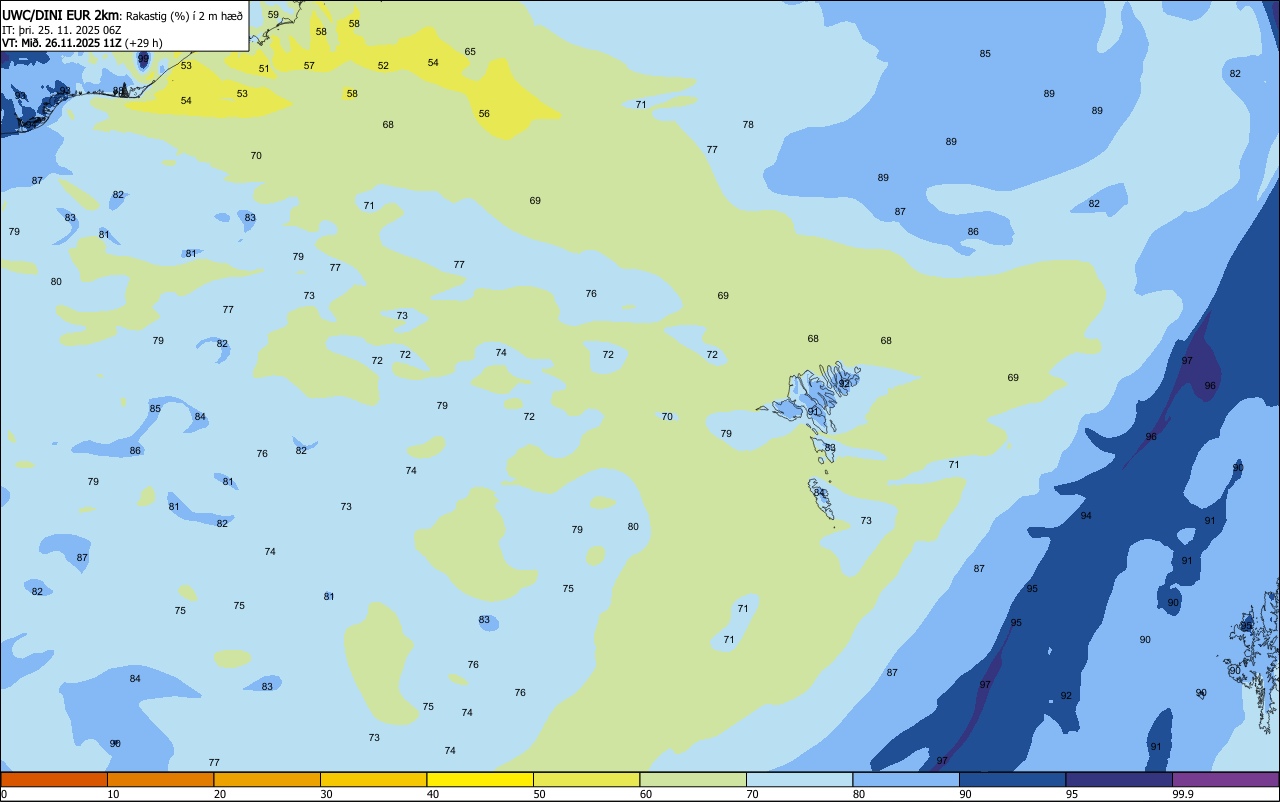
Task: Click the humidity value 94 in the dark blue band
Action: click(1086, 516)
